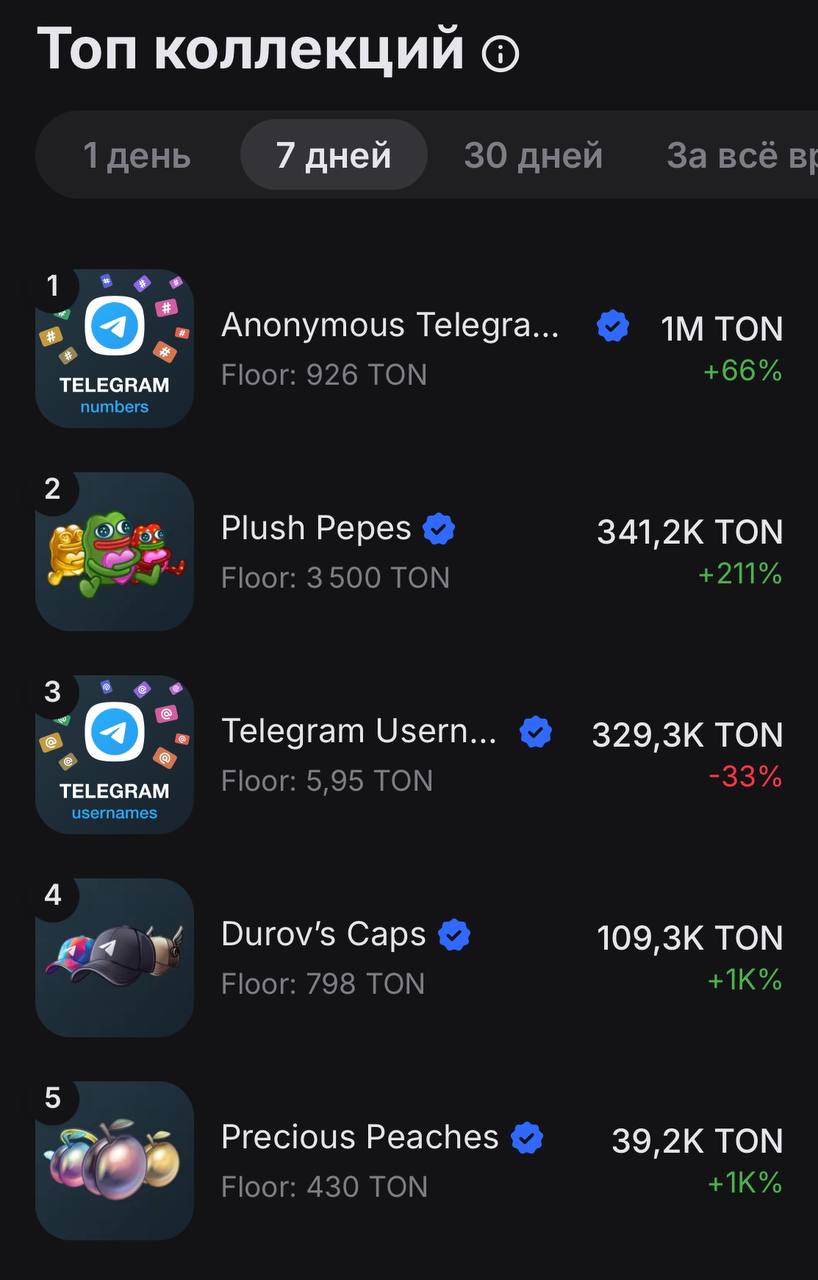Screen dimensions: 818x1280
Task: Open Anonymous Telegram Numbers collection name
Action: point(390,325)
